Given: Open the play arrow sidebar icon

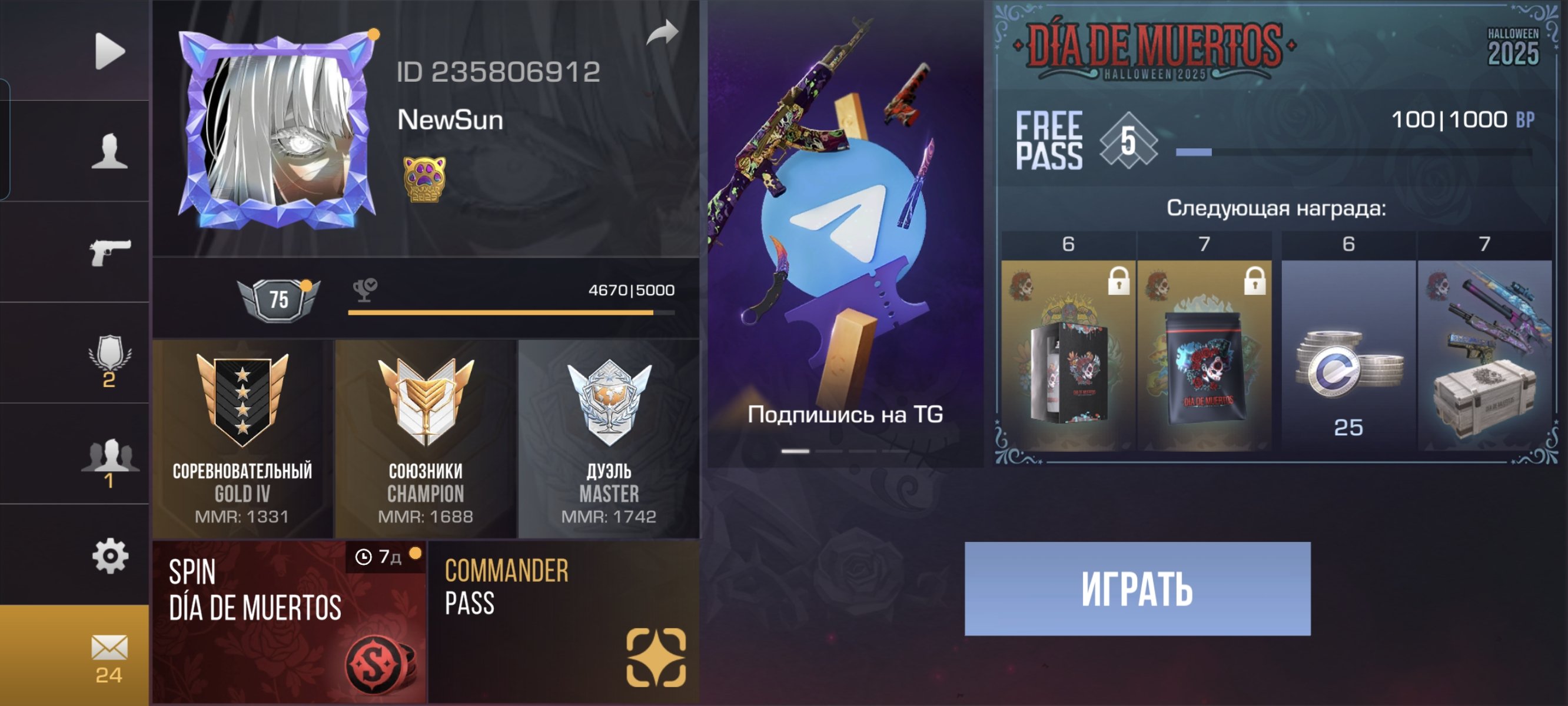Looking at the screenshot, I should [109, 51].
